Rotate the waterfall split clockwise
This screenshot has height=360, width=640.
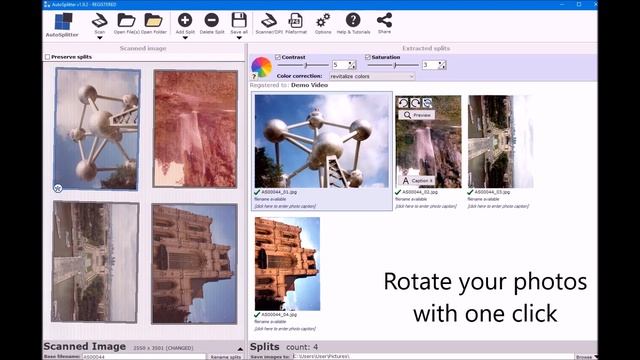click(x=415, y=103)
